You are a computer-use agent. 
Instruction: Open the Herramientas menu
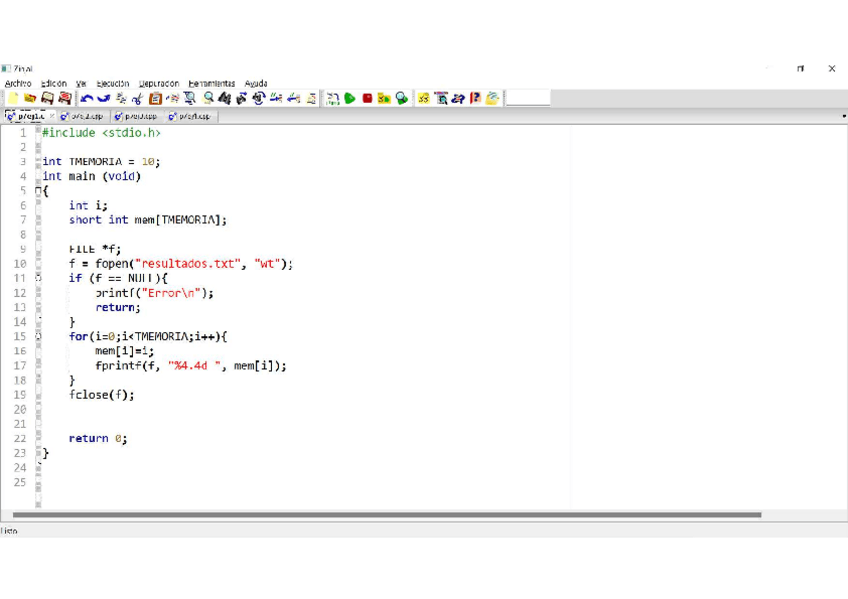[211, 84]
